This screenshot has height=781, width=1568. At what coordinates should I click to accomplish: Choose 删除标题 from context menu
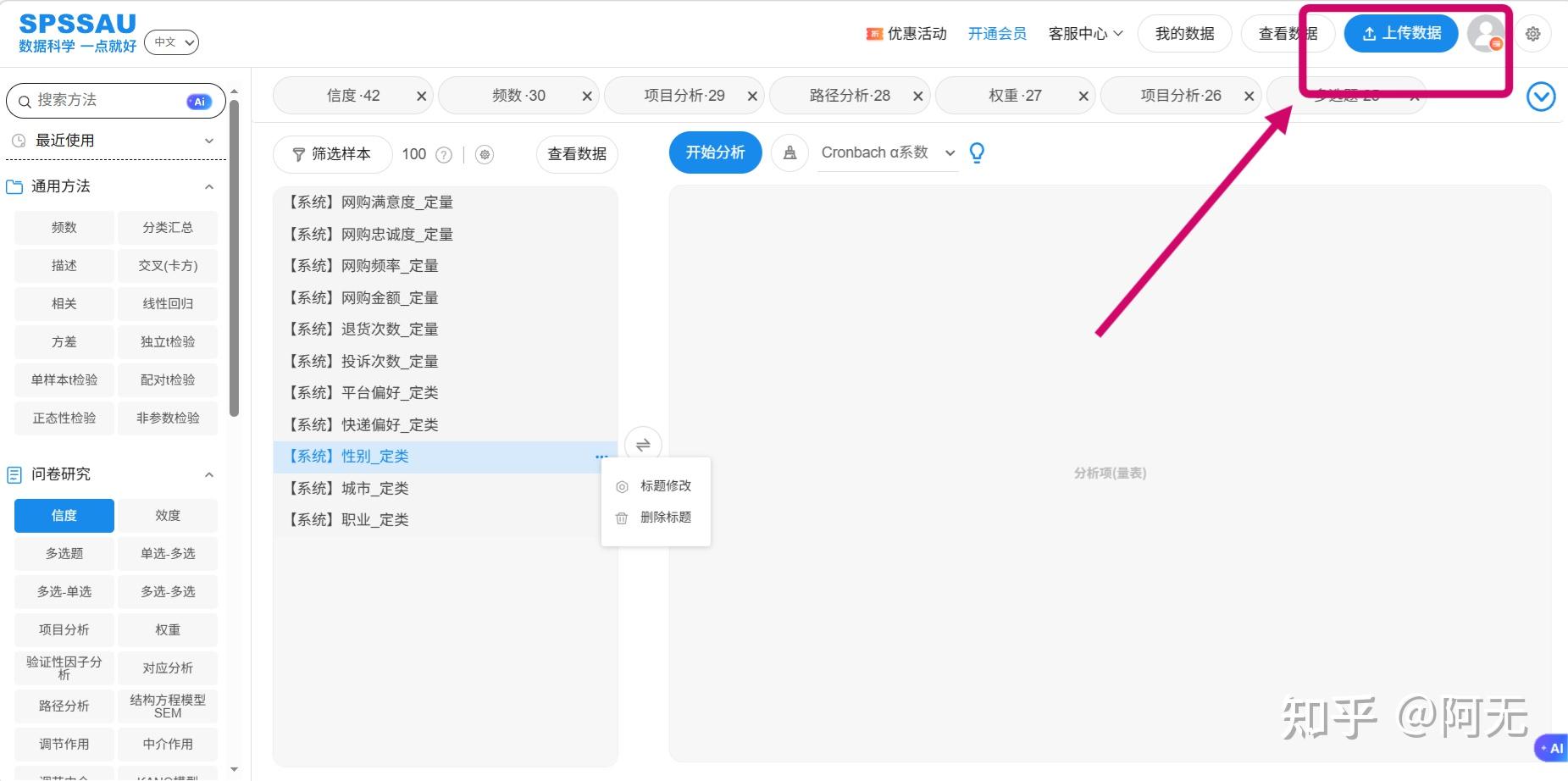tap(656, 518)
